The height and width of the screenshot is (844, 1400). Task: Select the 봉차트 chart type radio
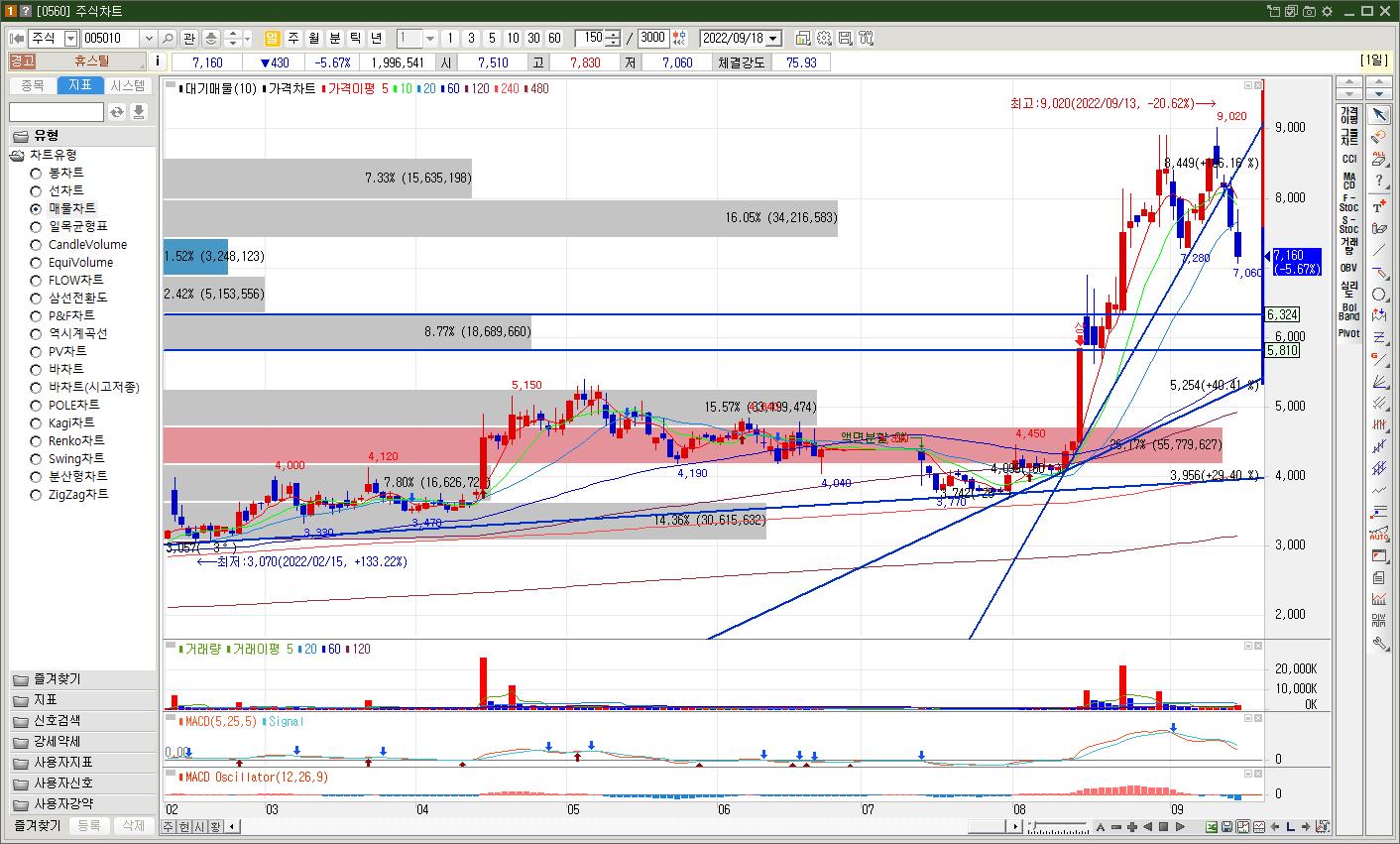[x=36, y=173]
